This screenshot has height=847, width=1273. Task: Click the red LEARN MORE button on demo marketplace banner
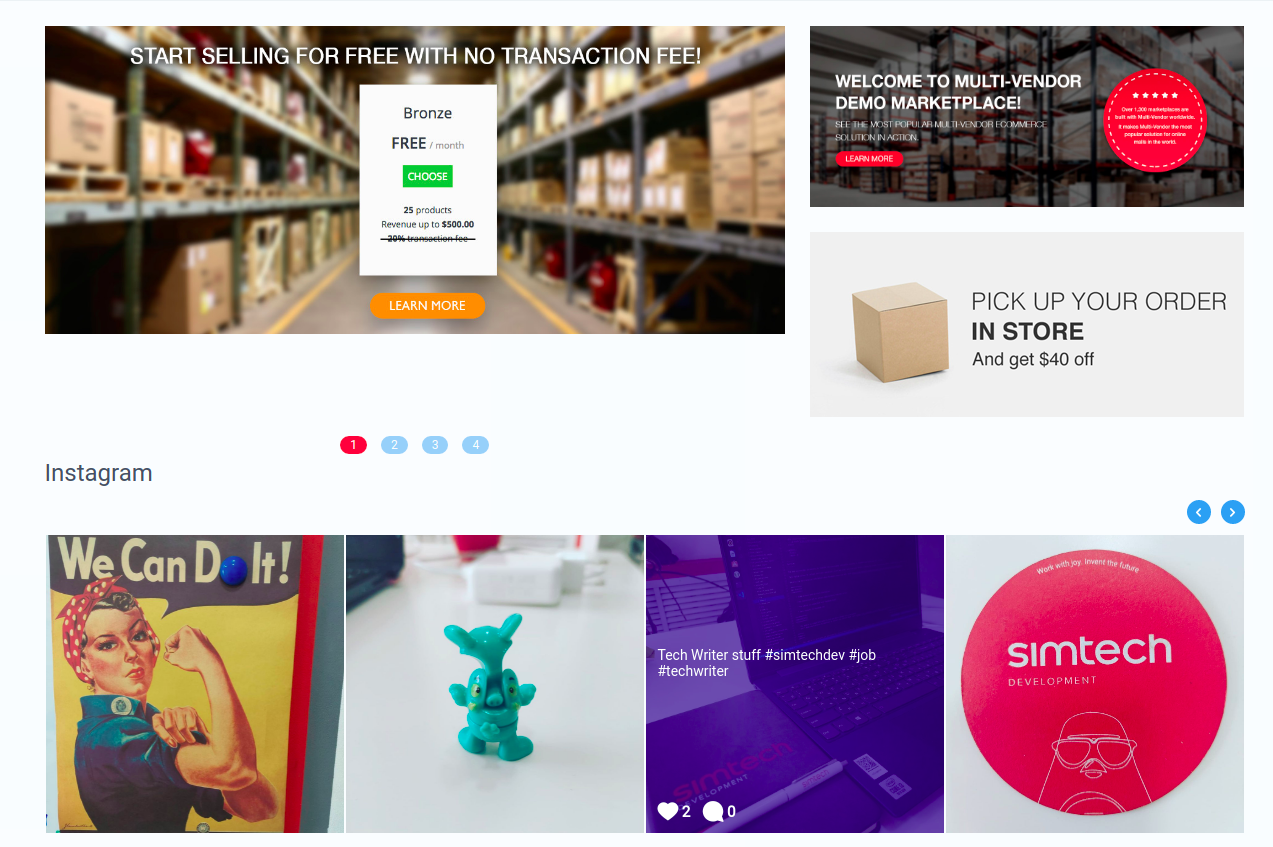(x=869, y=159)
